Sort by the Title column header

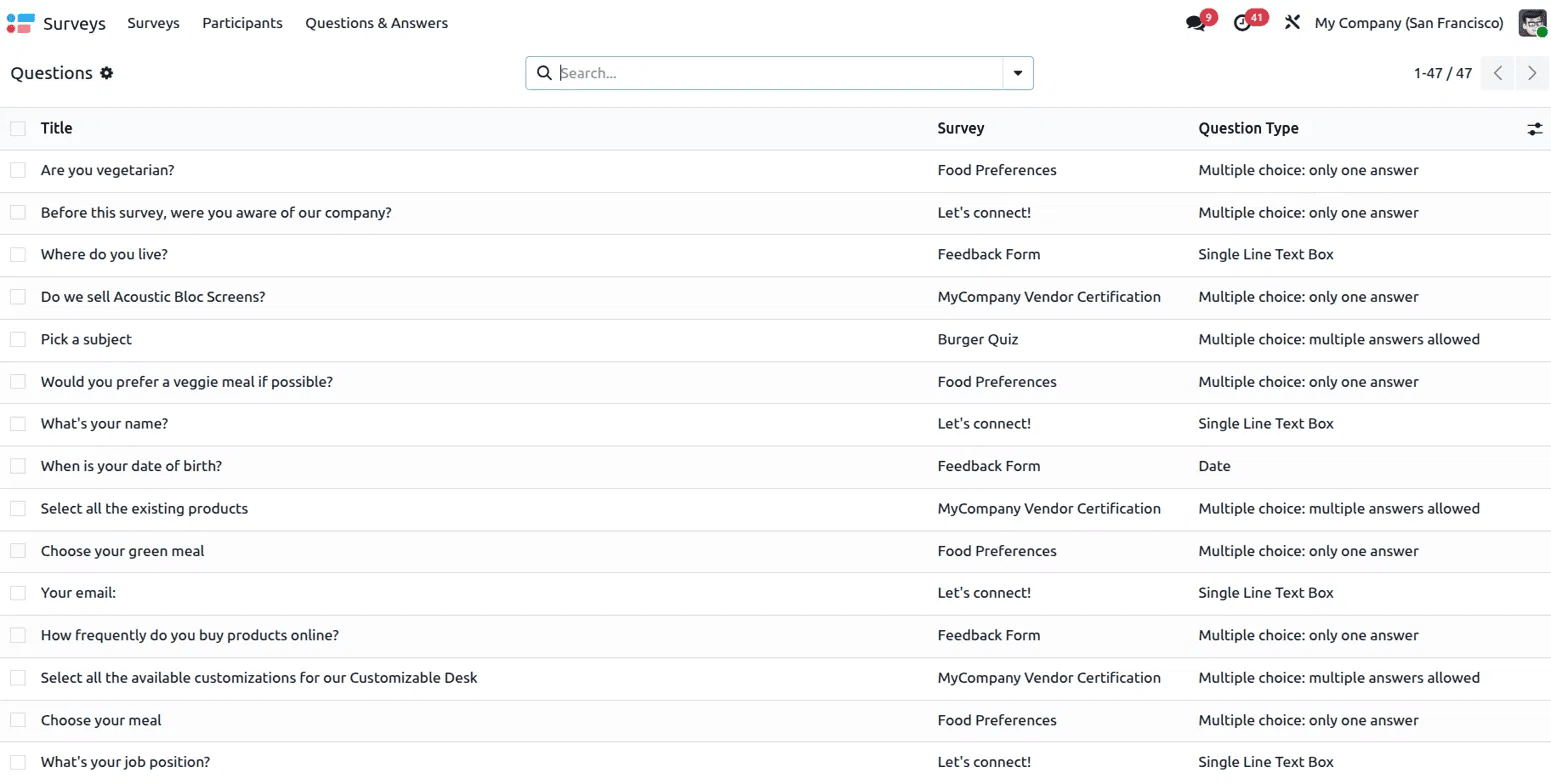(56, 128)
